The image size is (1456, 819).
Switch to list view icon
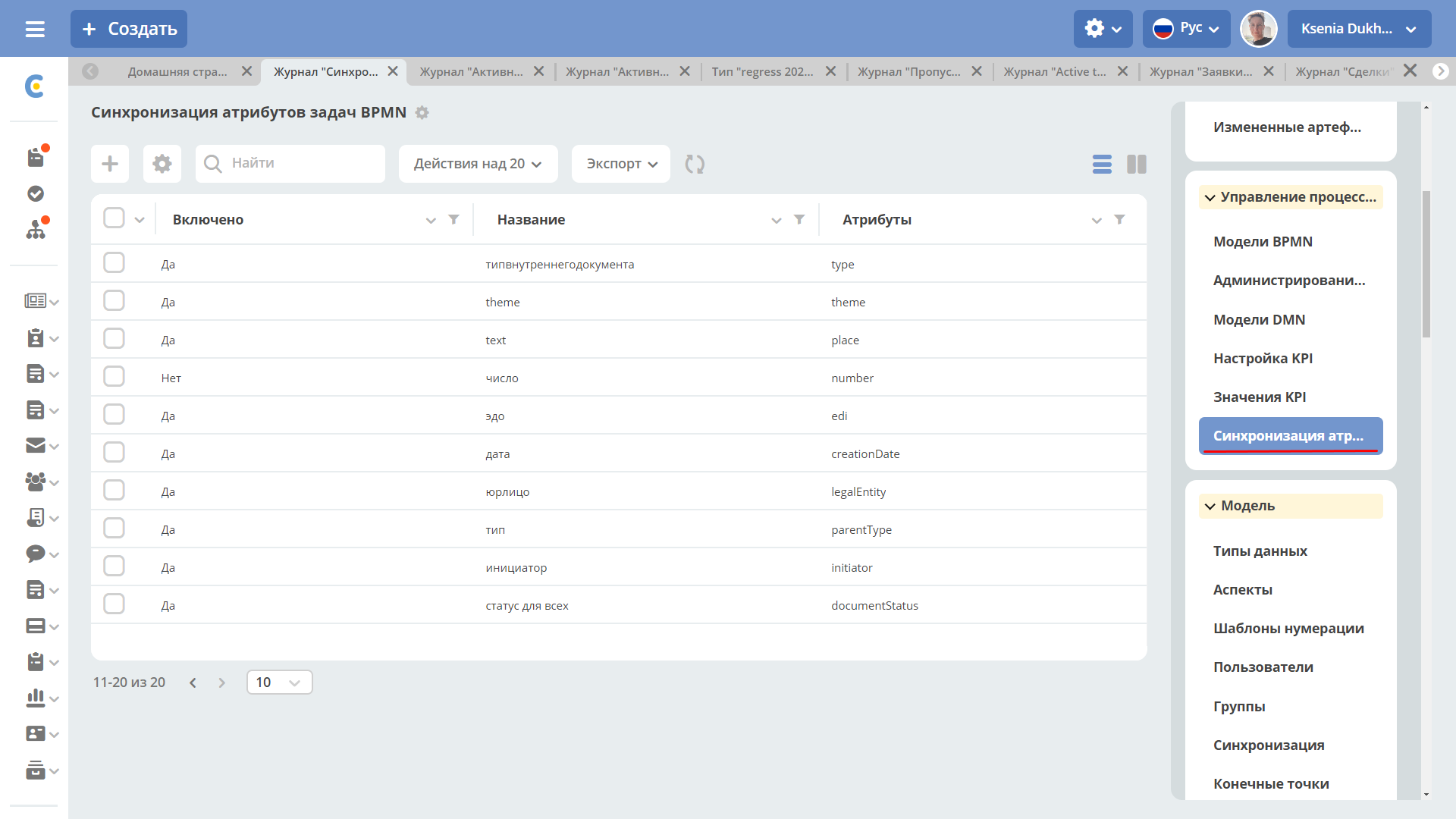point(1102,164)
